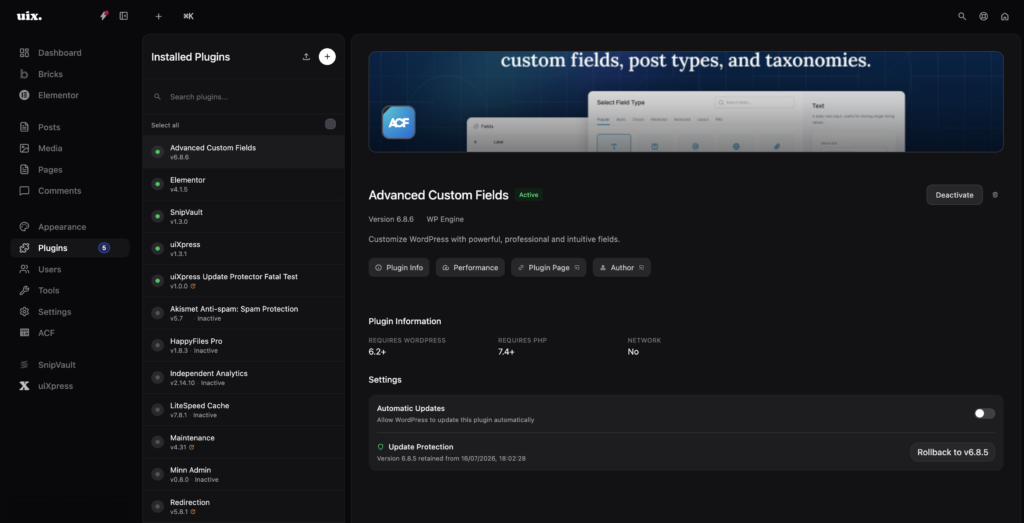Click the WP Engine author text

445,219
